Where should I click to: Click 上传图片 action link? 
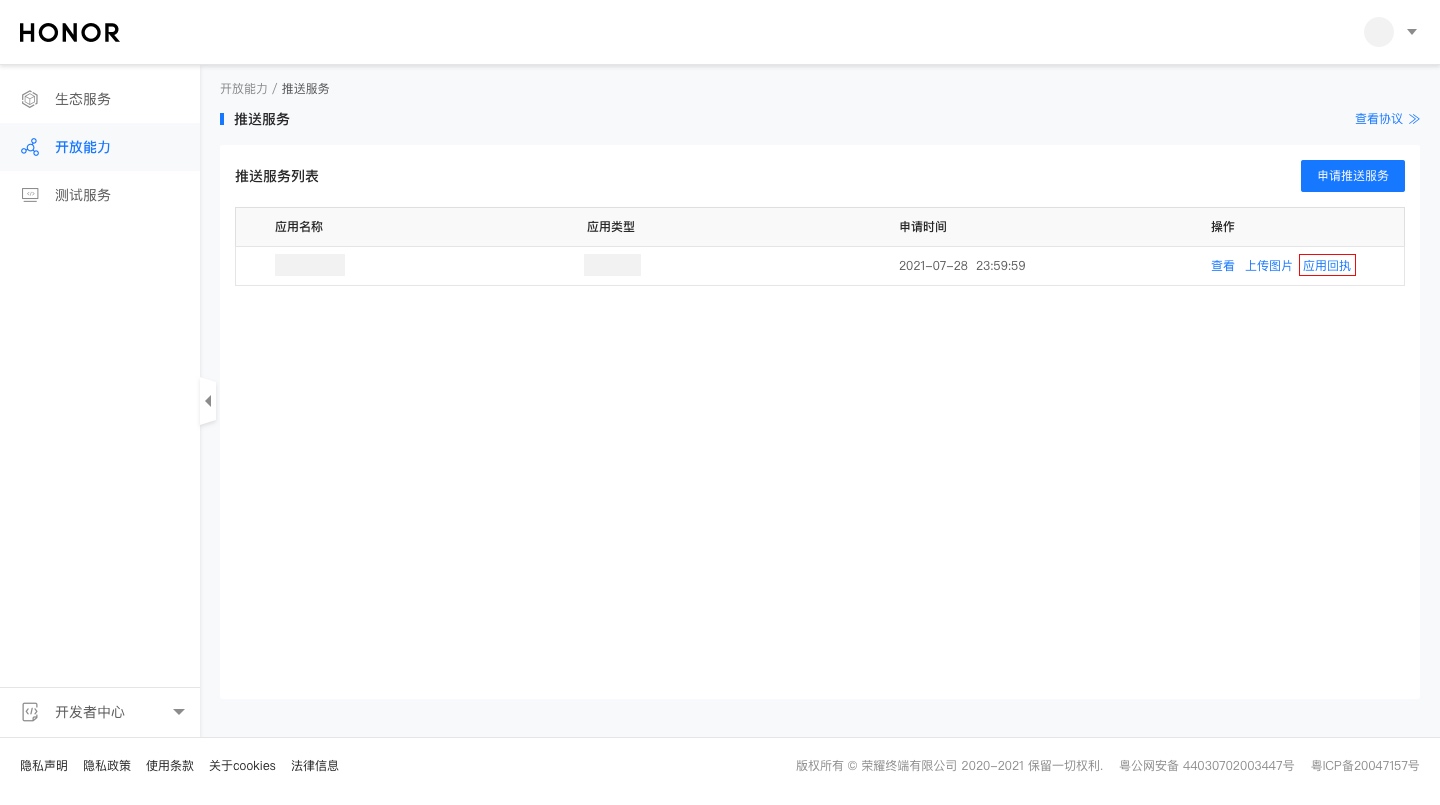click(x=1269, y=266)
